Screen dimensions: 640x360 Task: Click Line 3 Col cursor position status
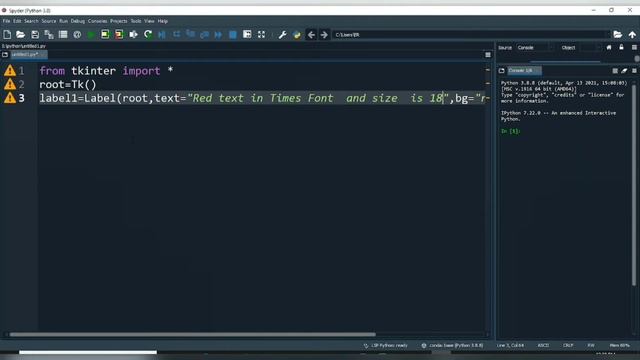coord(510,345)
